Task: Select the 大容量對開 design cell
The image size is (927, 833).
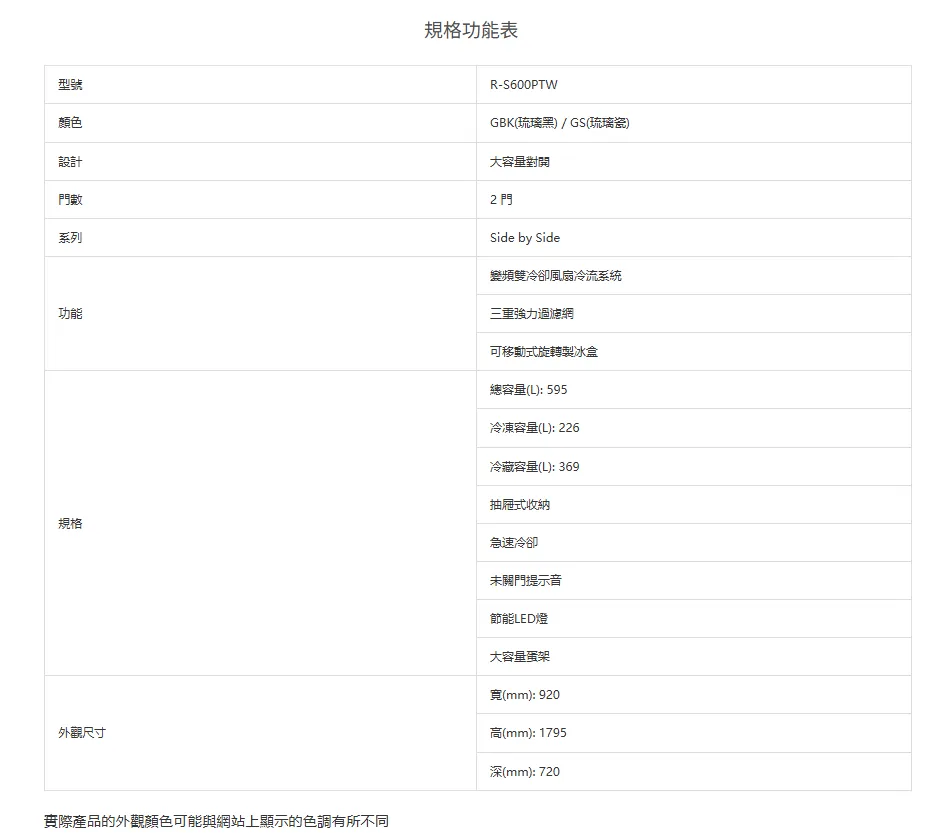Action: click(x=519, y=161)
